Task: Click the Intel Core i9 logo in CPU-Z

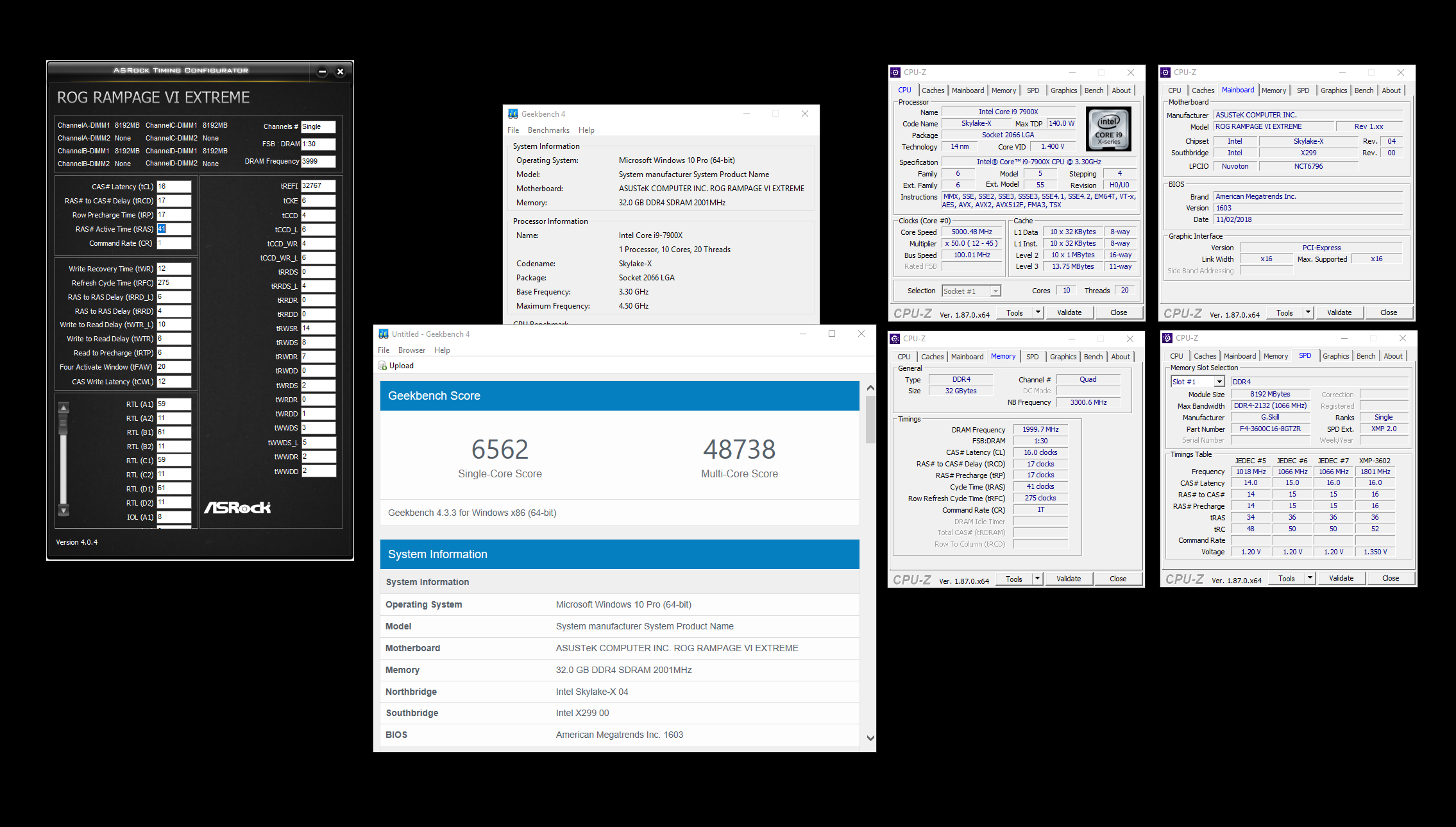Action: [1109, 128]
